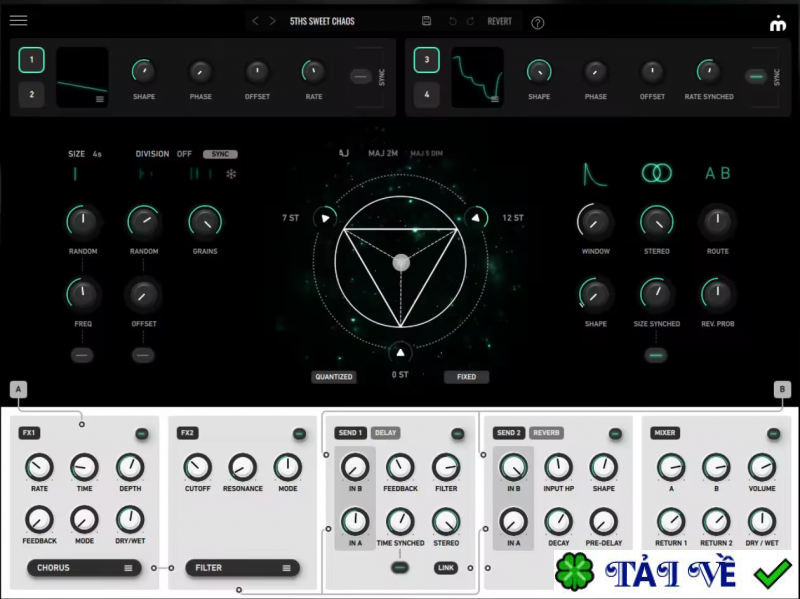Image resolution: width=800 pixels, height=599 pixels.
Task: Open the help question mark
Action: tap(537, 22)
